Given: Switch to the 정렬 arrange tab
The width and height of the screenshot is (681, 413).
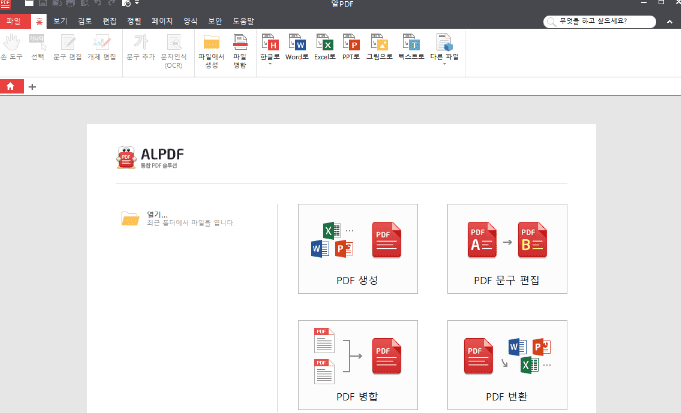Looking at the screenshot, I should [x=134, y=21].
